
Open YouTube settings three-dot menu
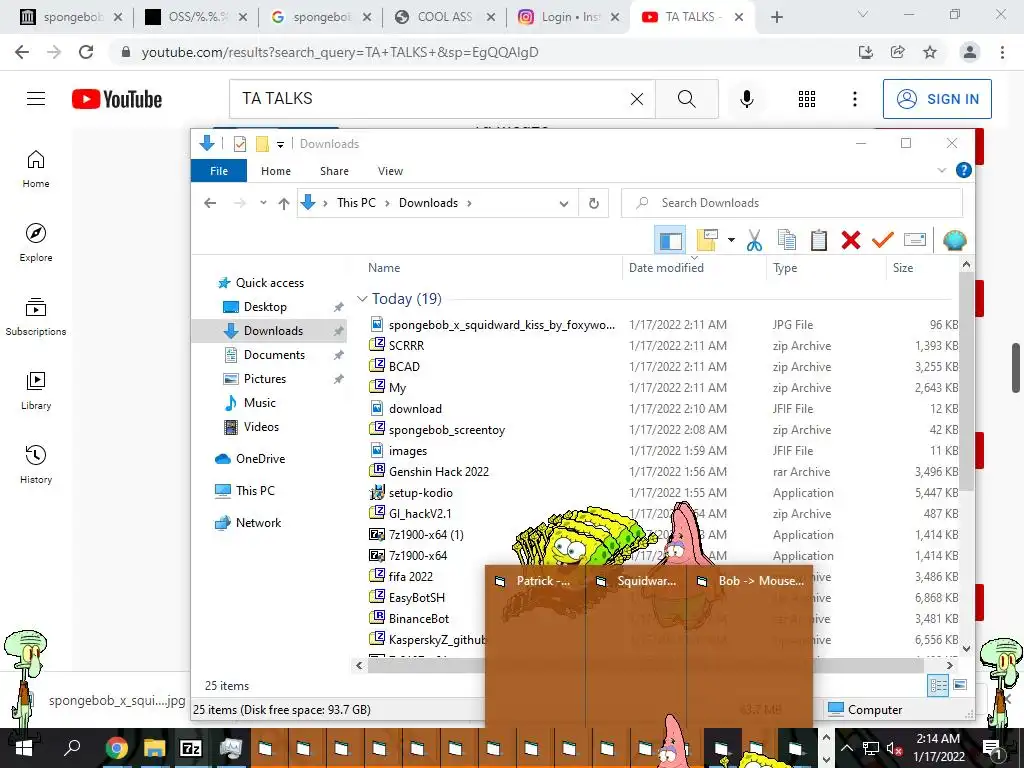coord(854,99)
